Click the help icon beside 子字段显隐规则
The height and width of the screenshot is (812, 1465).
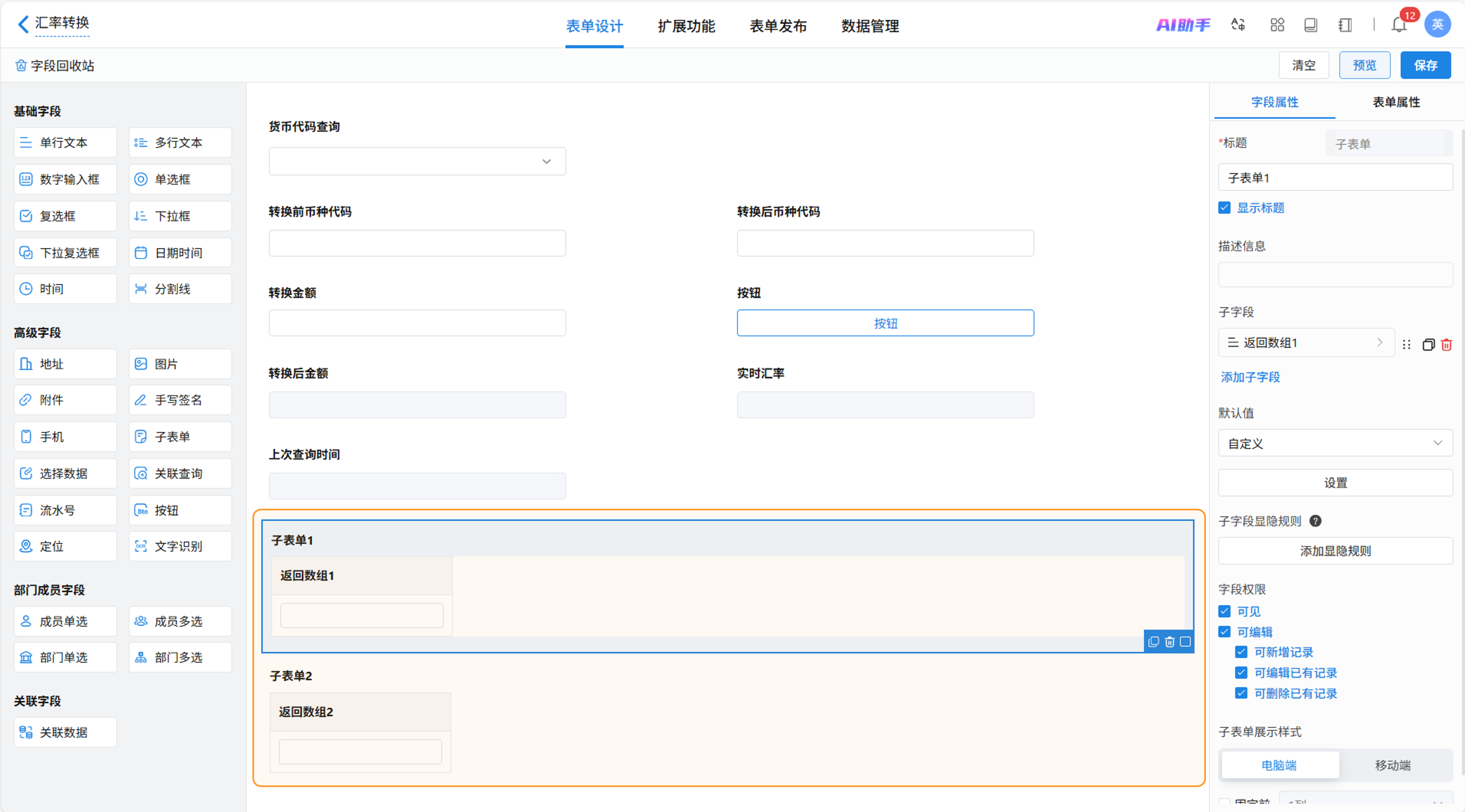1315,521
